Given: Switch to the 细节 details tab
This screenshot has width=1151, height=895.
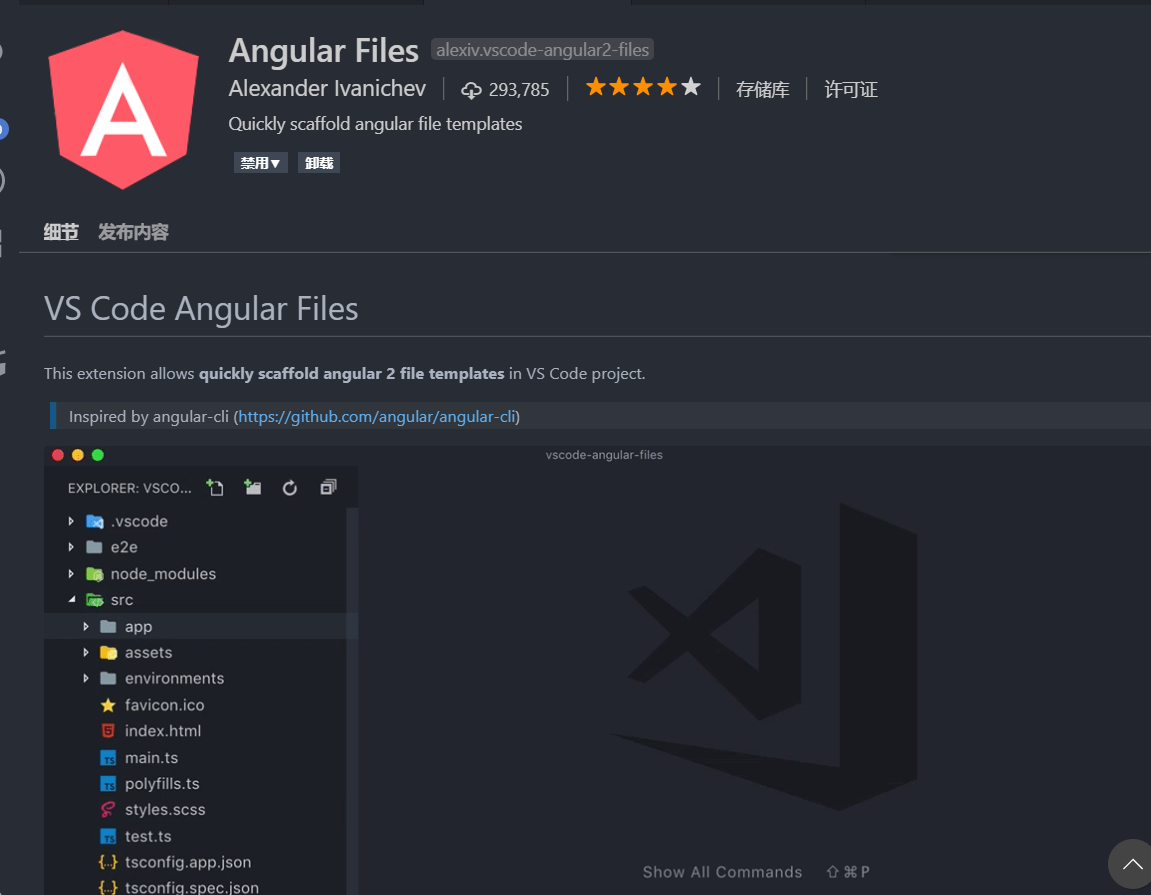Looking at the screenshot, I should point(61,233).
